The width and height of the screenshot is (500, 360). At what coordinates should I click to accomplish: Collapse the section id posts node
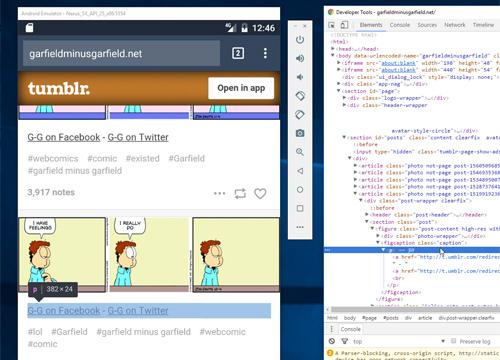point(344,137)
